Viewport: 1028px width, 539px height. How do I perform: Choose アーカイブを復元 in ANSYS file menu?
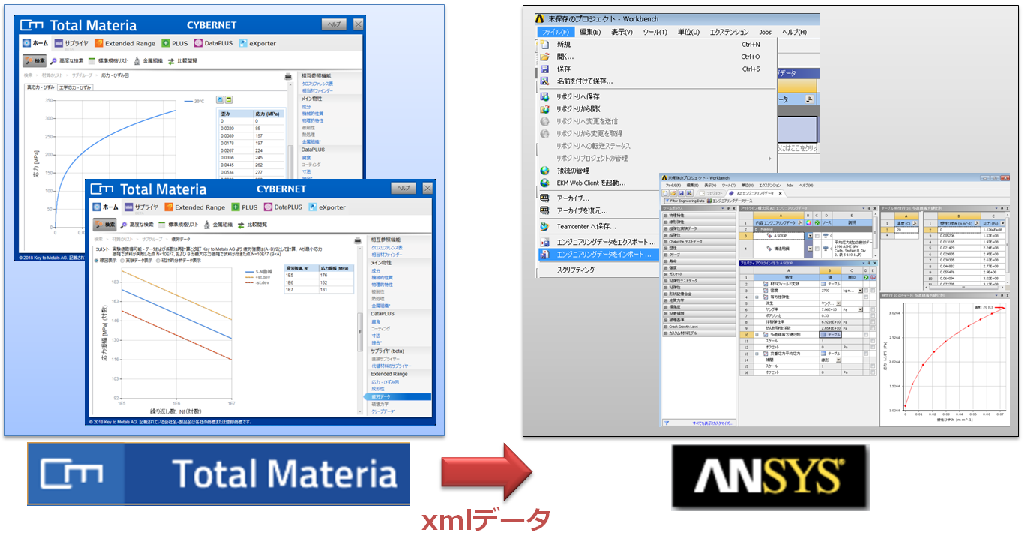click(581, 210)
